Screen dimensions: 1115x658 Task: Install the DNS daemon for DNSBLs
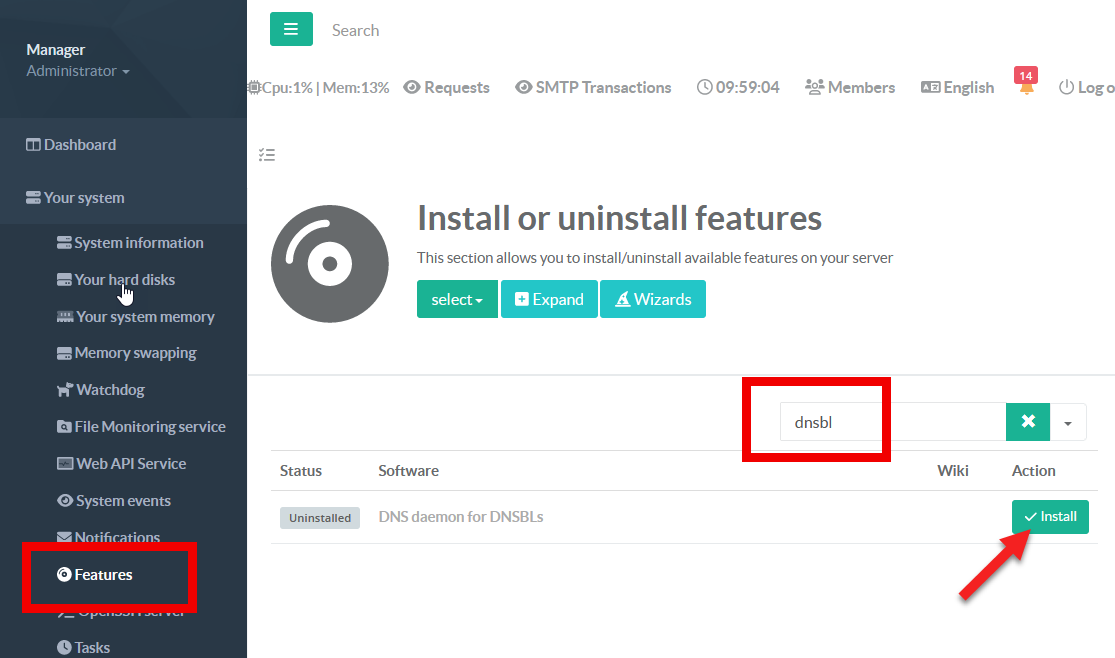pyautogui.click(x=1050, y=517)
